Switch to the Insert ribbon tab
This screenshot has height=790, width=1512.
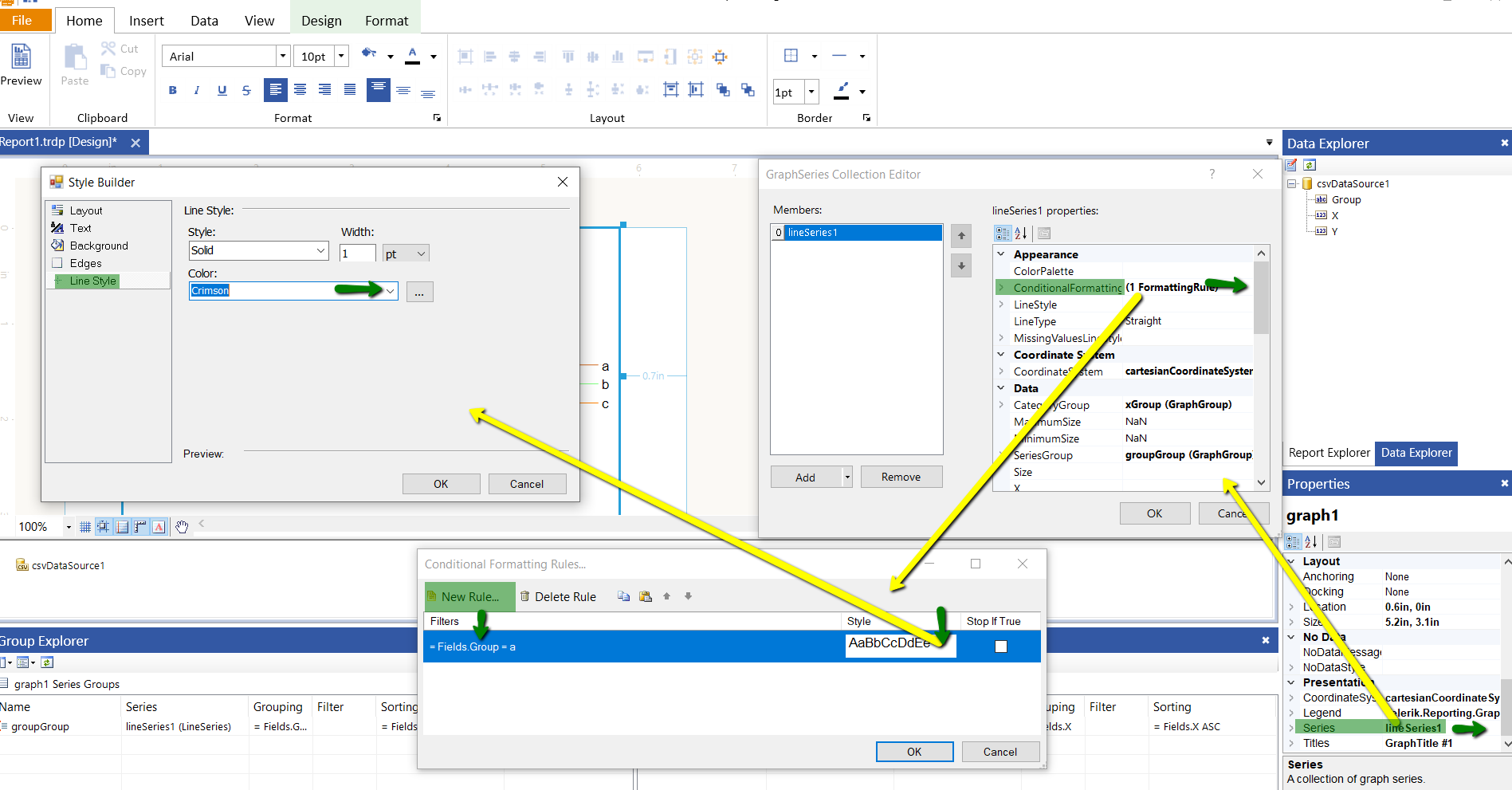point(147,21)
